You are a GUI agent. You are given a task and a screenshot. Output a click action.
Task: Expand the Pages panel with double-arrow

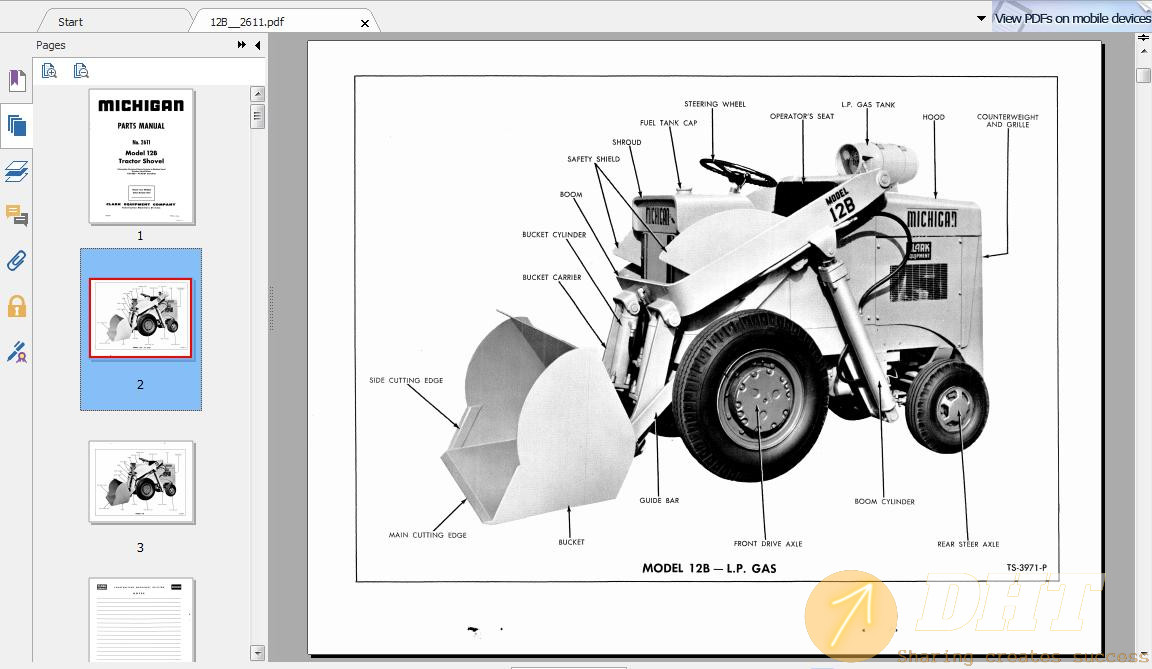click(x=242, y=45)
